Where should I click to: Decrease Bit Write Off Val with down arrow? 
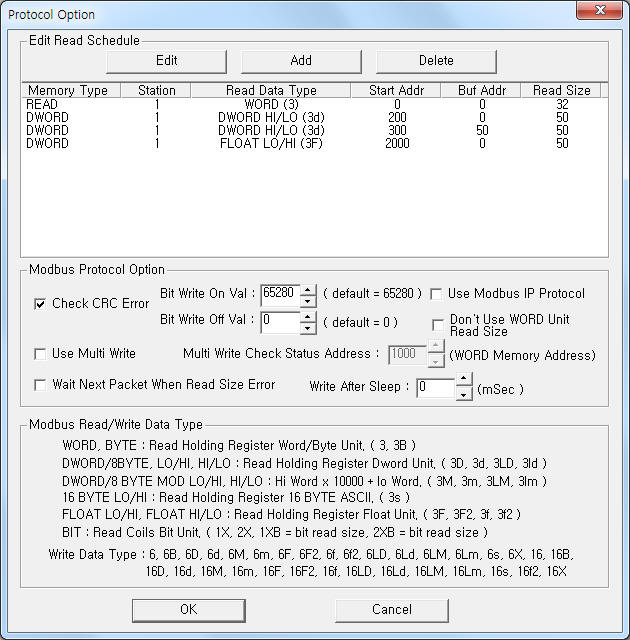[308, 328]
